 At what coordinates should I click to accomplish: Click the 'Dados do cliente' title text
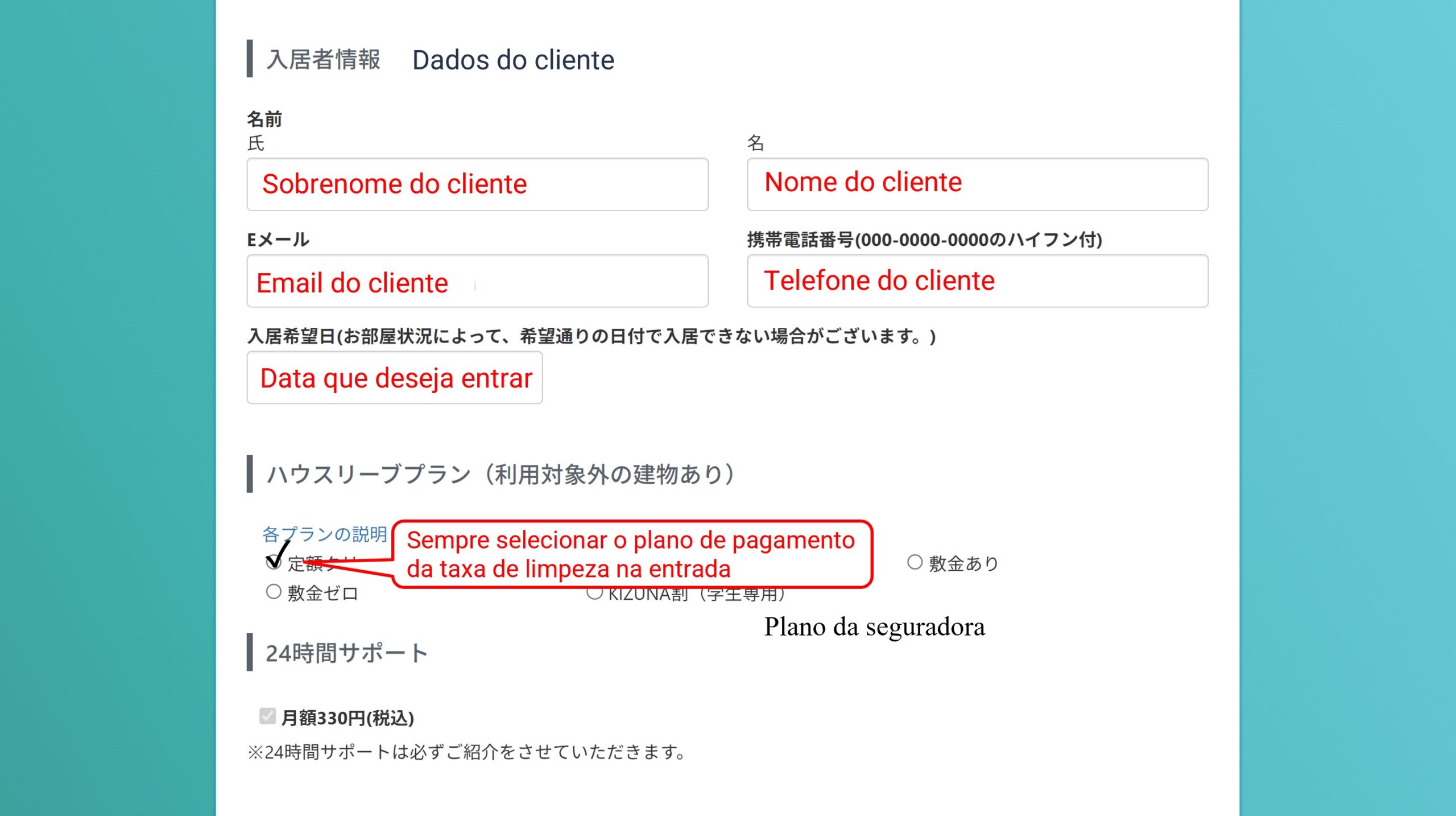pyautogui.click(x=513, y=60)
